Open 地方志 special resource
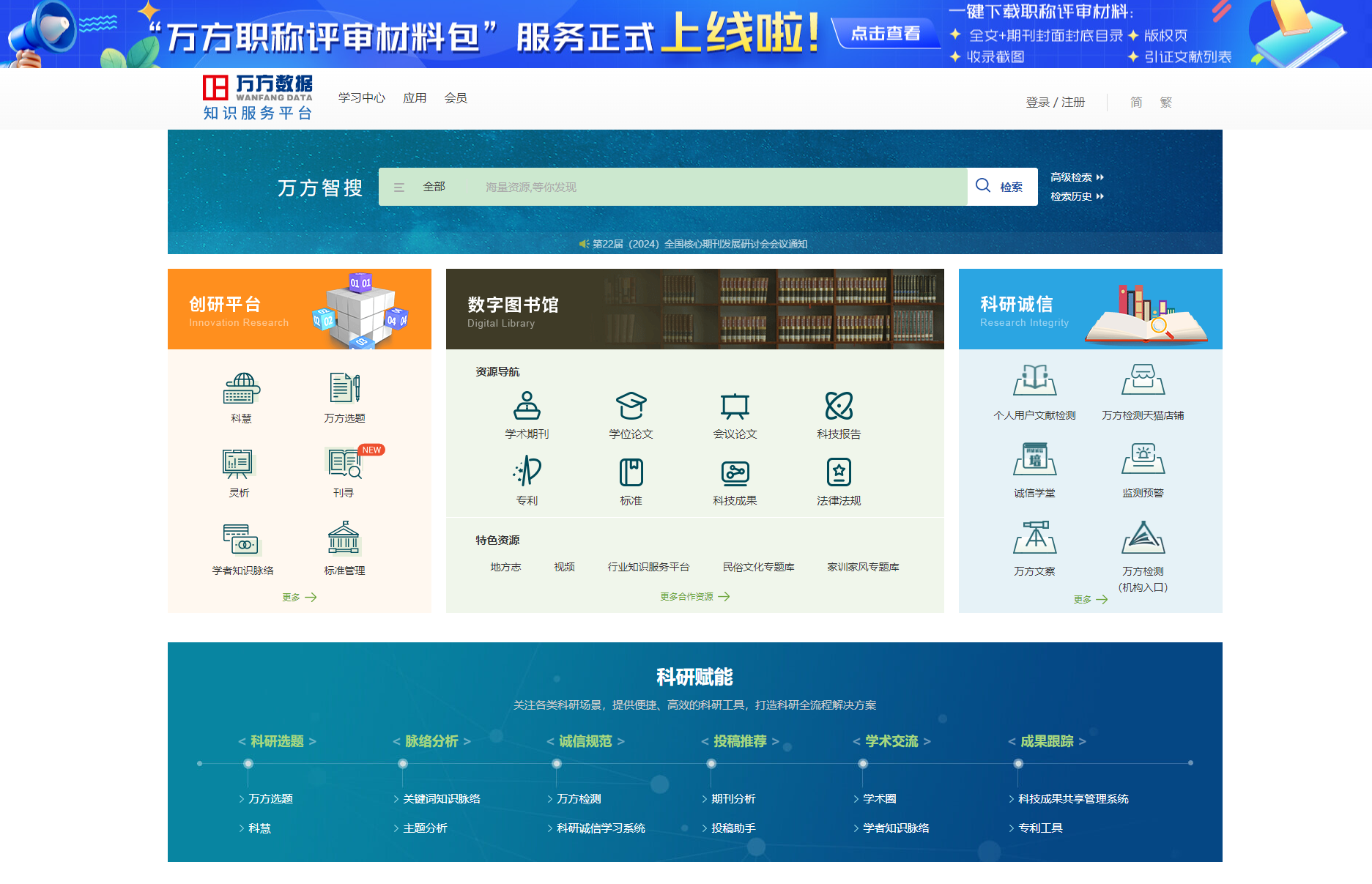1372x884 pixels. pos(505,567)
